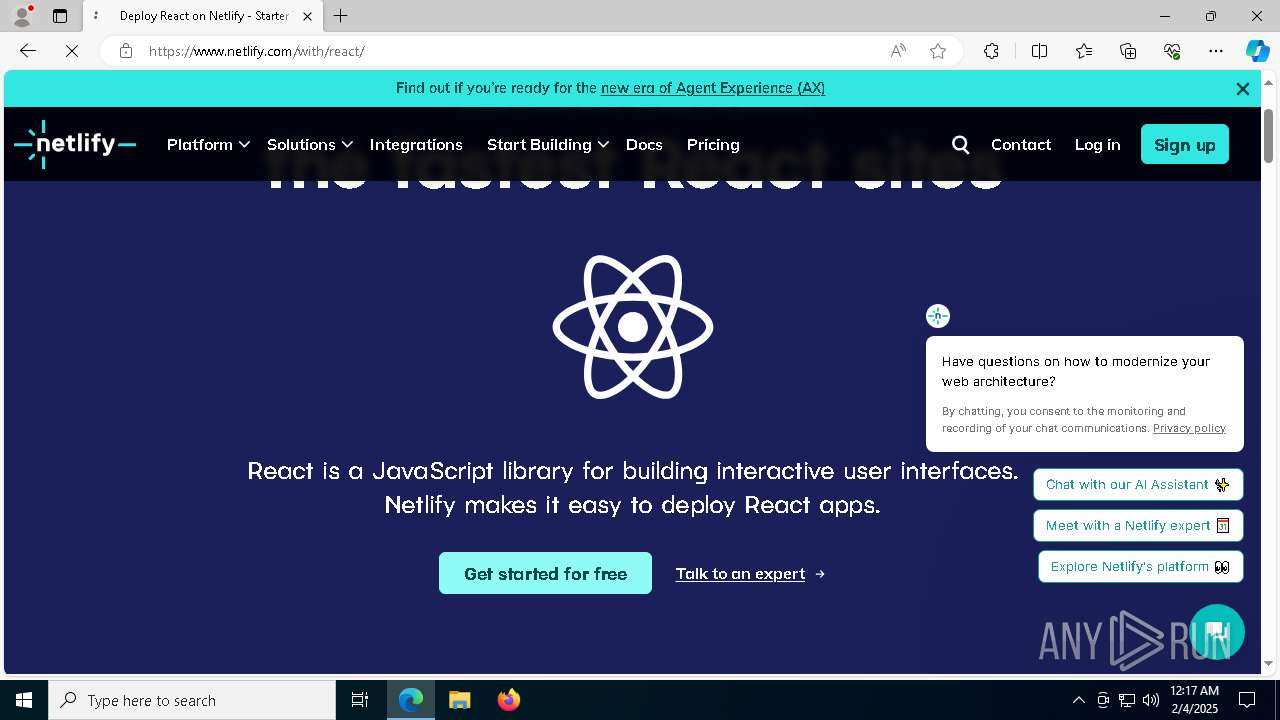The height and width of the screenshot is (720, 1280).
Task: Click the Sign up button
Action: click(1185, 145)
